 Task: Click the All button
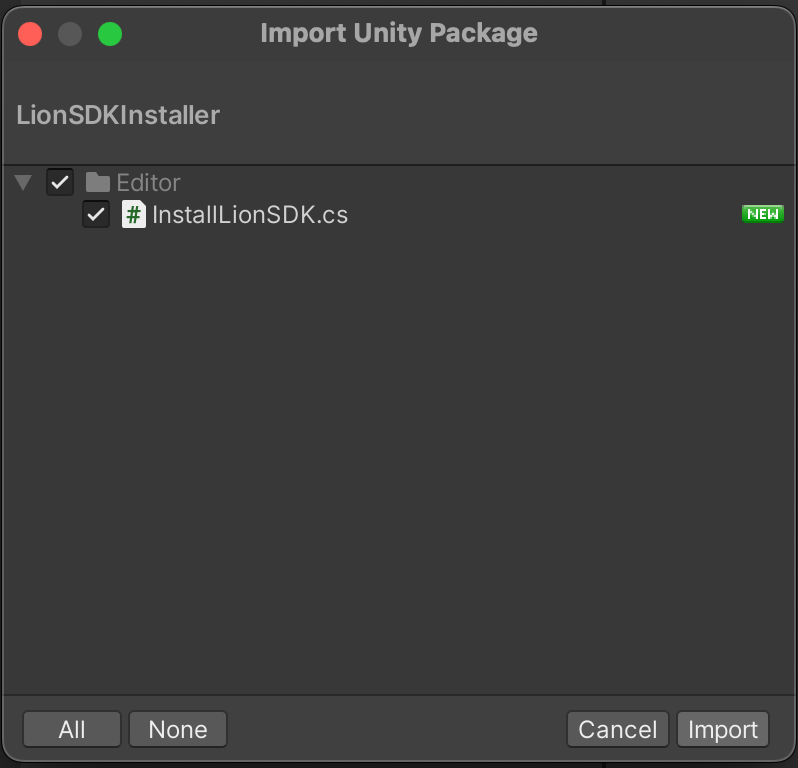click(72, 729)
